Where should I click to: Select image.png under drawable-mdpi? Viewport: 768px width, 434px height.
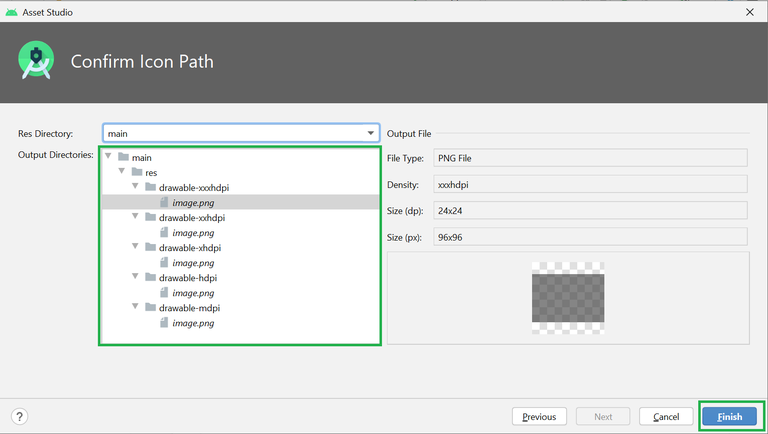click(240, 323)
